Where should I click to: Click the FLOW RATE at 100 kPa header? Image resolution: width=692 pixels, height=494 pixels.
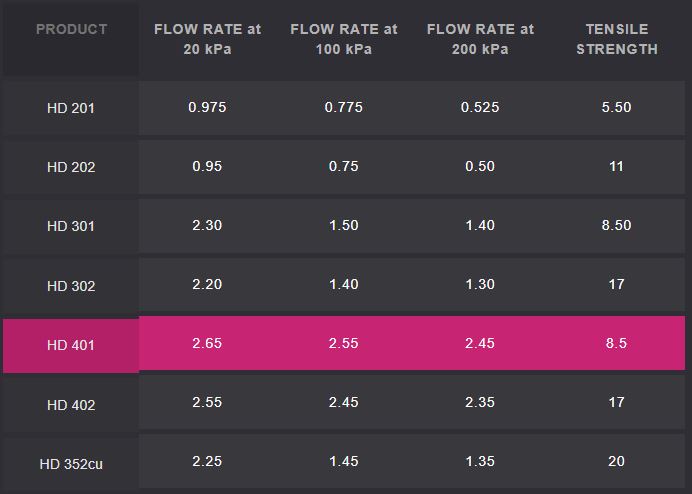point(343,39)
